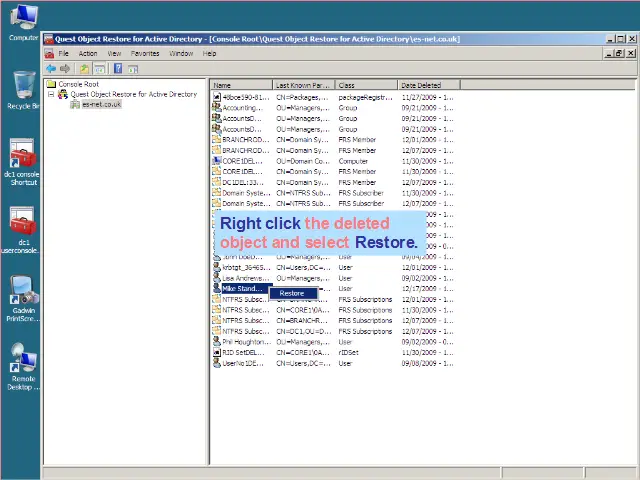Sort by the Name column header
This screenshot has height=480, width=640.
(242, 85)
